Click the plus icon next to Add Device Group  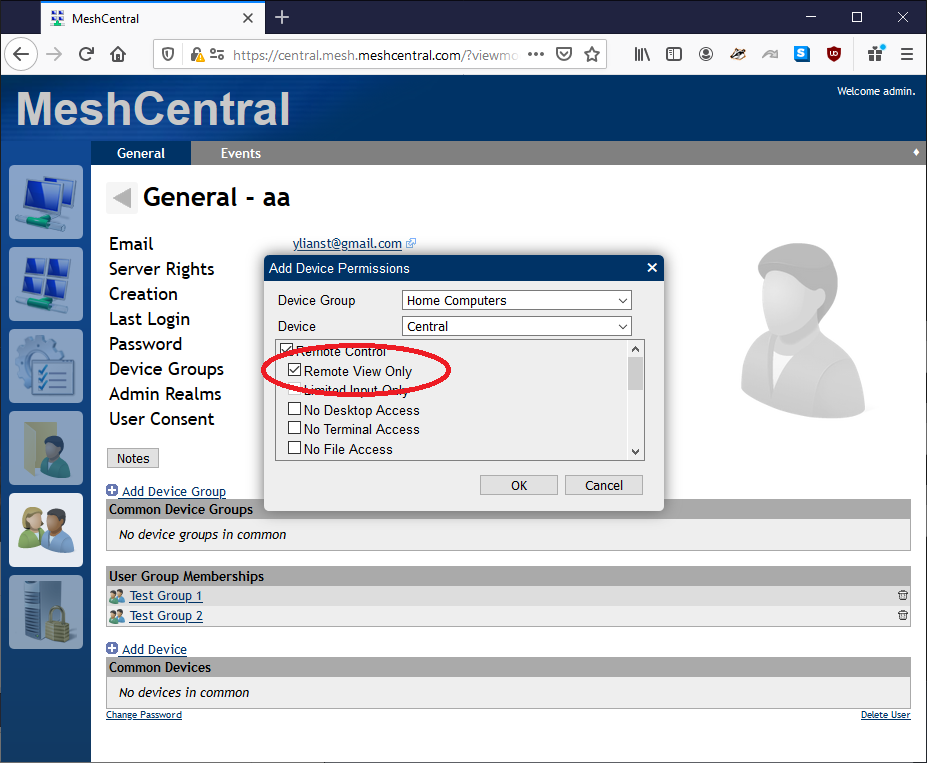pyautogui.click(x=112, y=490)
